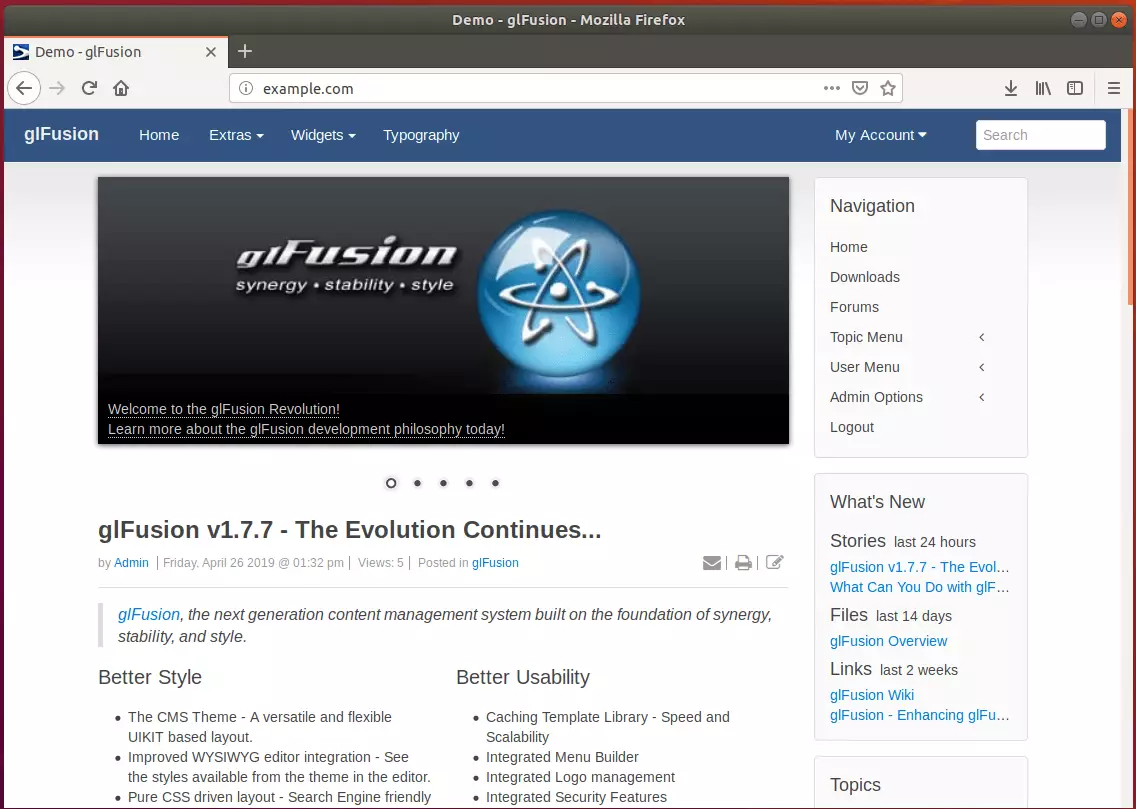Click into the site Search field
The width and height of the screenshot is (1136, 809).
coord(1040,135)
